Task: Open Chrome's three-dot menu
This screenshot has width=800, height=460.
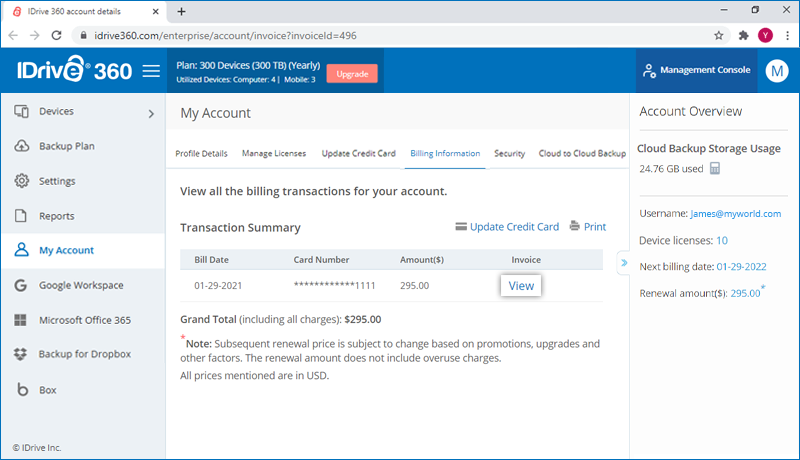Action: tap(785, 34)
